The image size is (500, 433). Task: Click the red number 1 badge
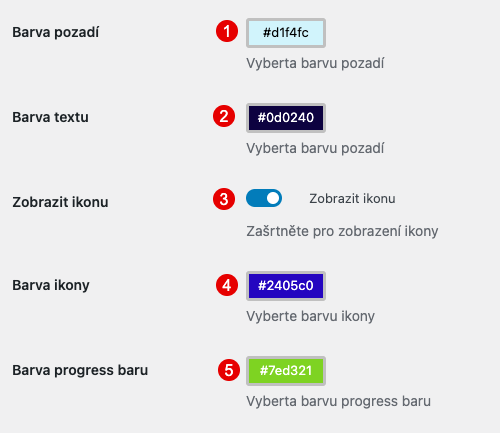click(x=227, y=31)
